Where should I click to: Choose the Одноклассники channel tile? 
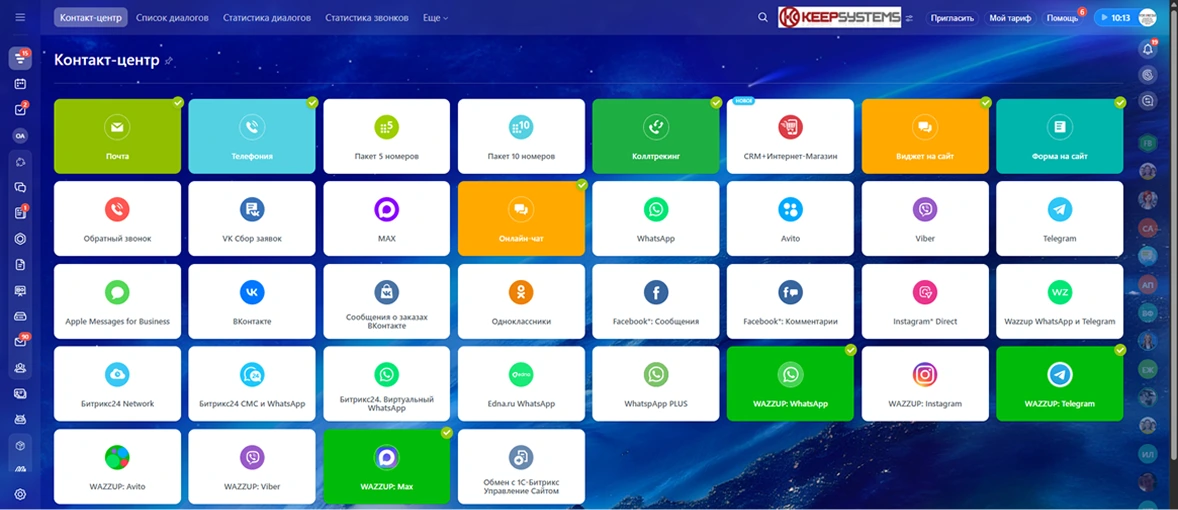point(521,301)
